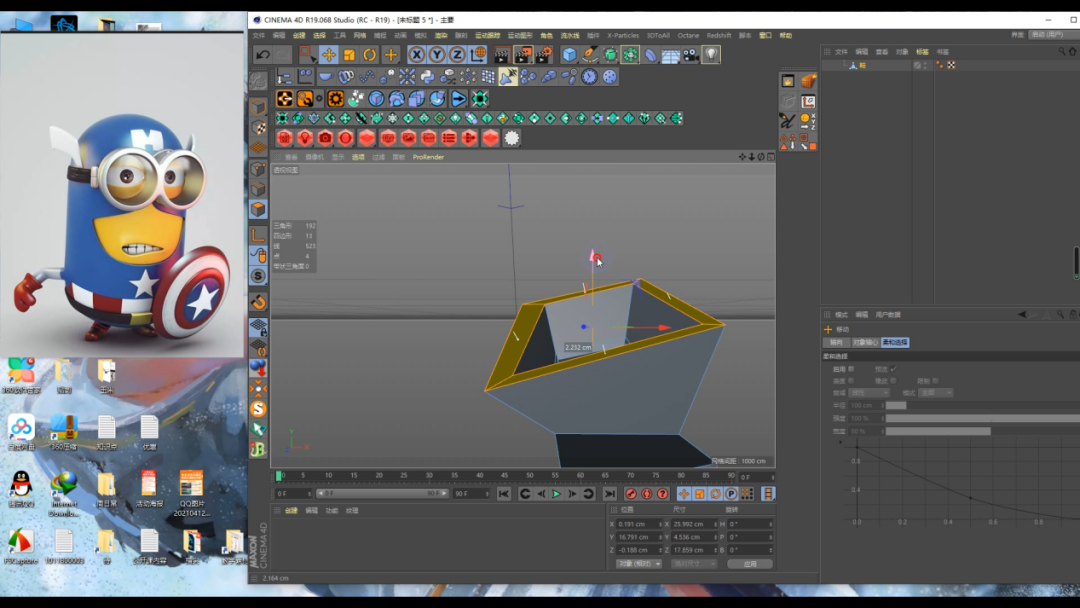Click the fire window icon in right palette
The width and height of the screenshot is (1080, 608).
coord(788,81)
